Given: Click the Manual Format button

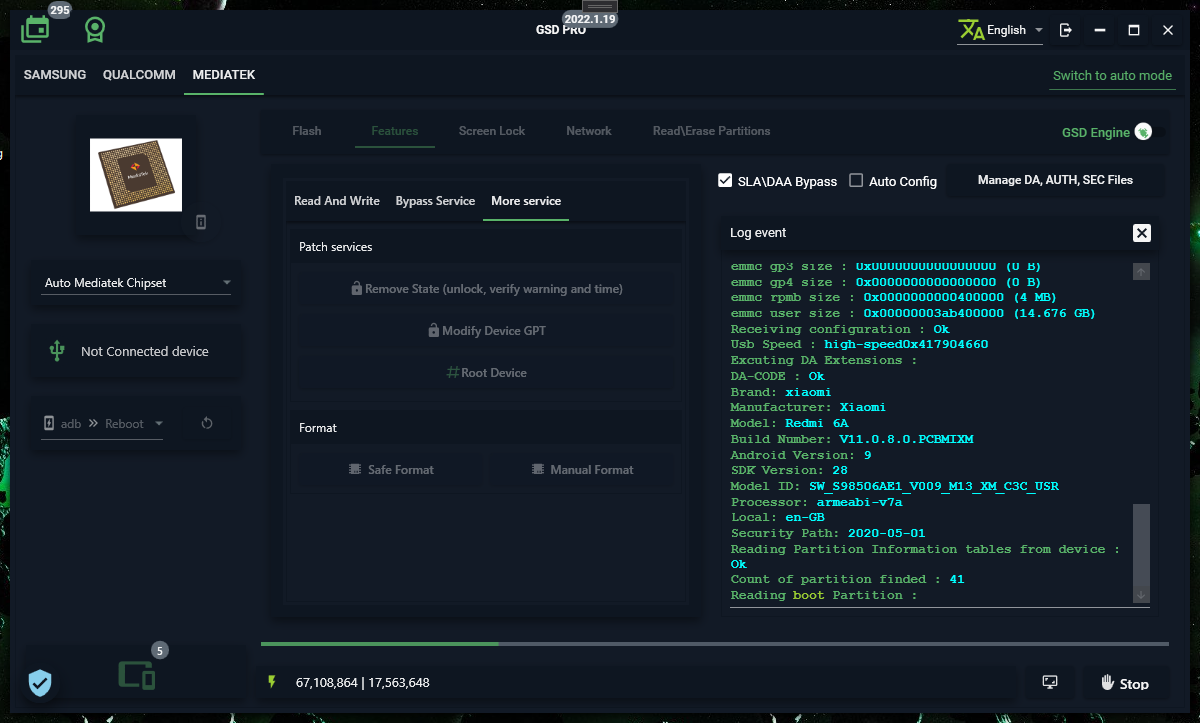Looking at the screenshot, I should tap(583, 470).
